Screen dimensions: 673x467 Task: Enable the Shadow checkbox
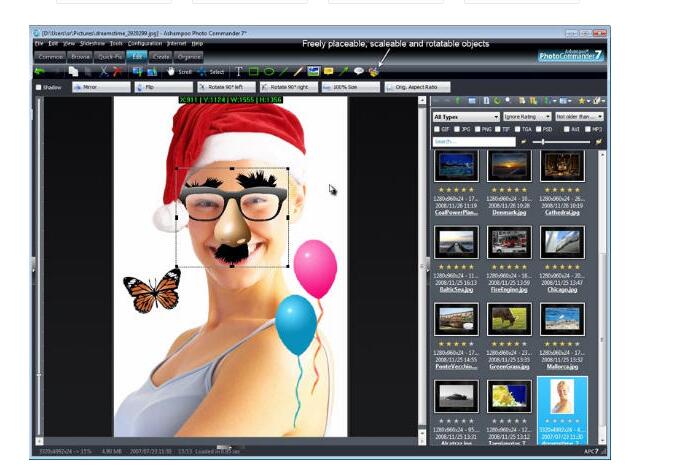(x=40, y=88)
